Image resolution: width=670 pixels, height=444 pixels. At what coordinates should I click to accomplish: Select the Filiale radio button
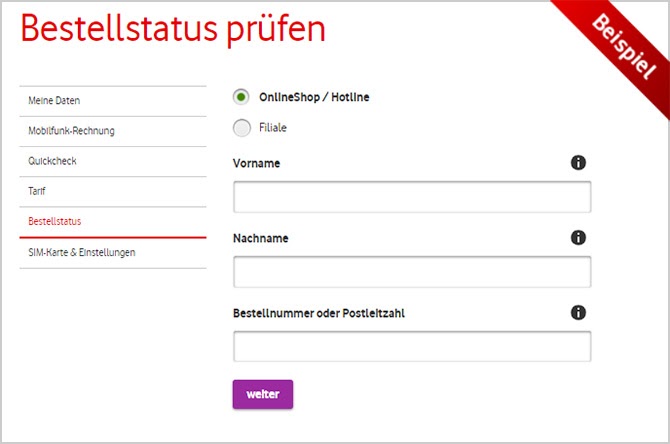241,128
